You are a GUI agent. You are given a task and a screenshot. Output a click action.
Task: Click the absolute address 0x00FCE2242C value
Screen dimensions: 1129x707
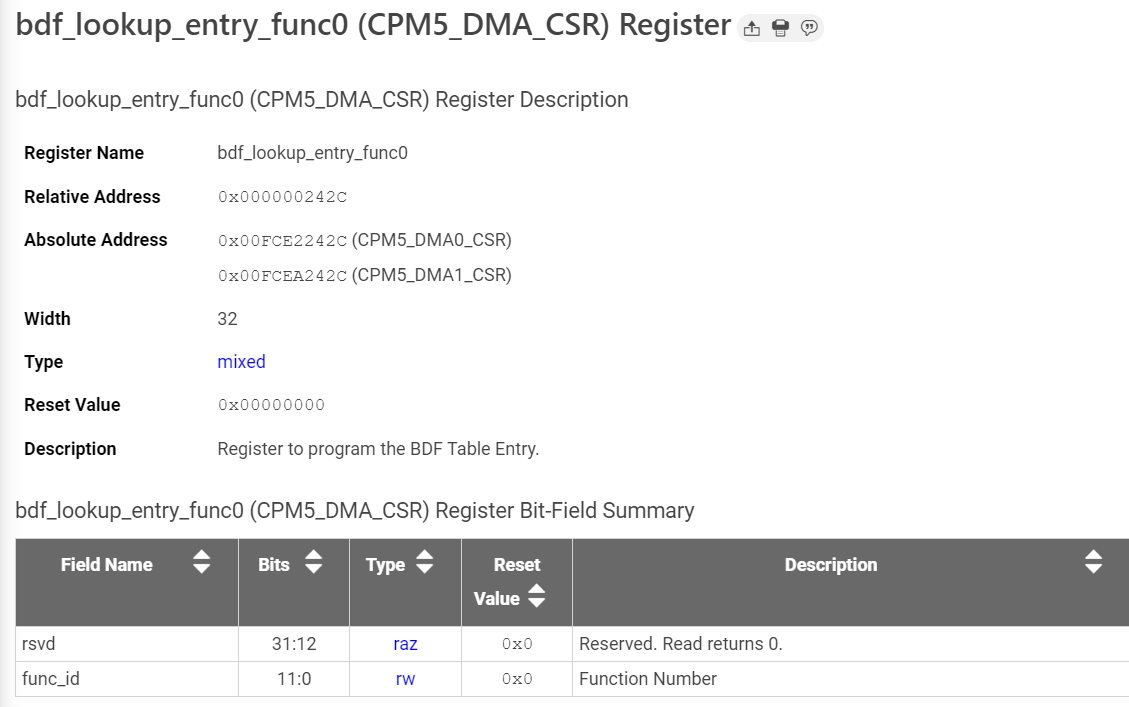283,240
